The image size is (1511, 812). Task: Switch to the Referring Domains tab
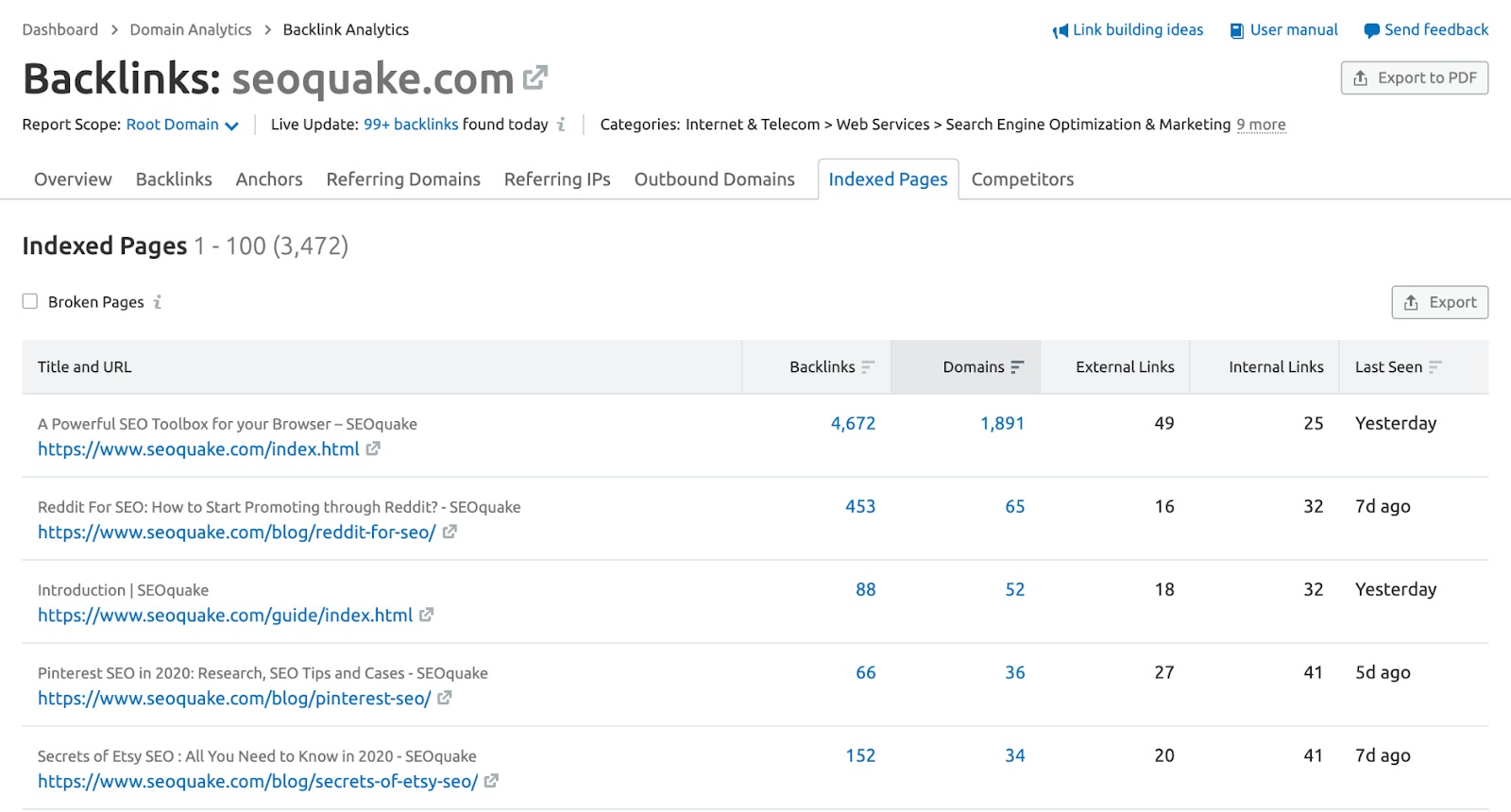[x=403, y=179]
